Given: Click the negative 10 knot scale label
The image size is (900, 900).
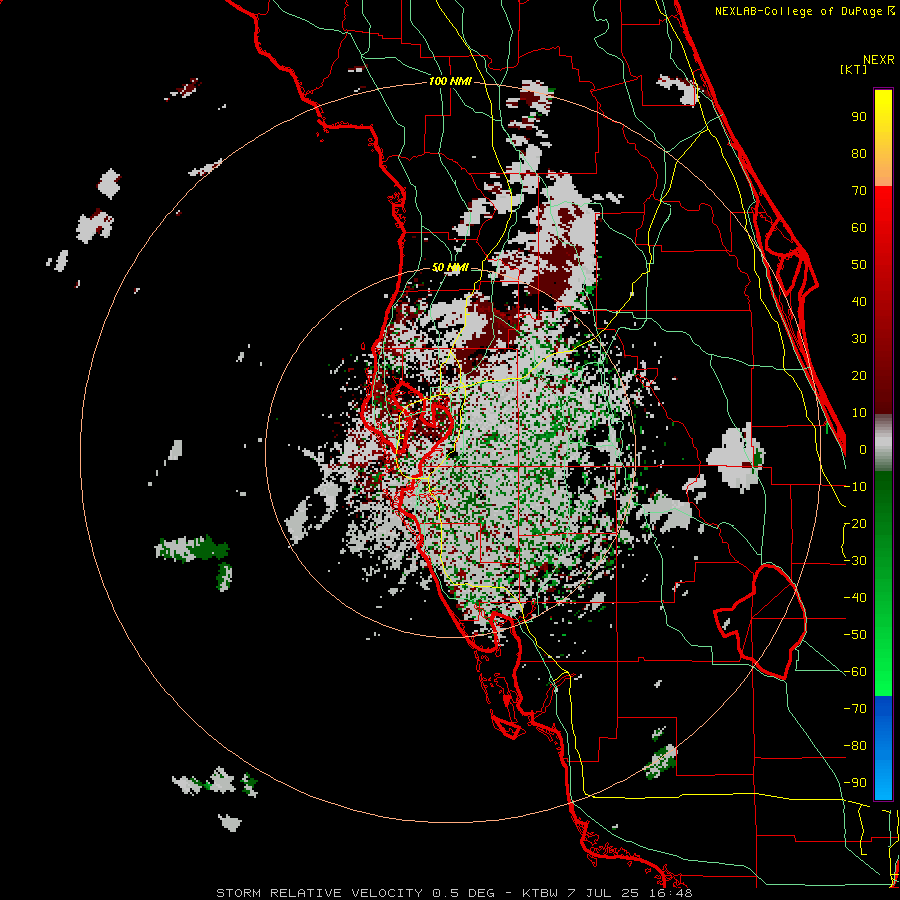Looking at the screenshot, I should pyautogui.click(x=855, y=487).
